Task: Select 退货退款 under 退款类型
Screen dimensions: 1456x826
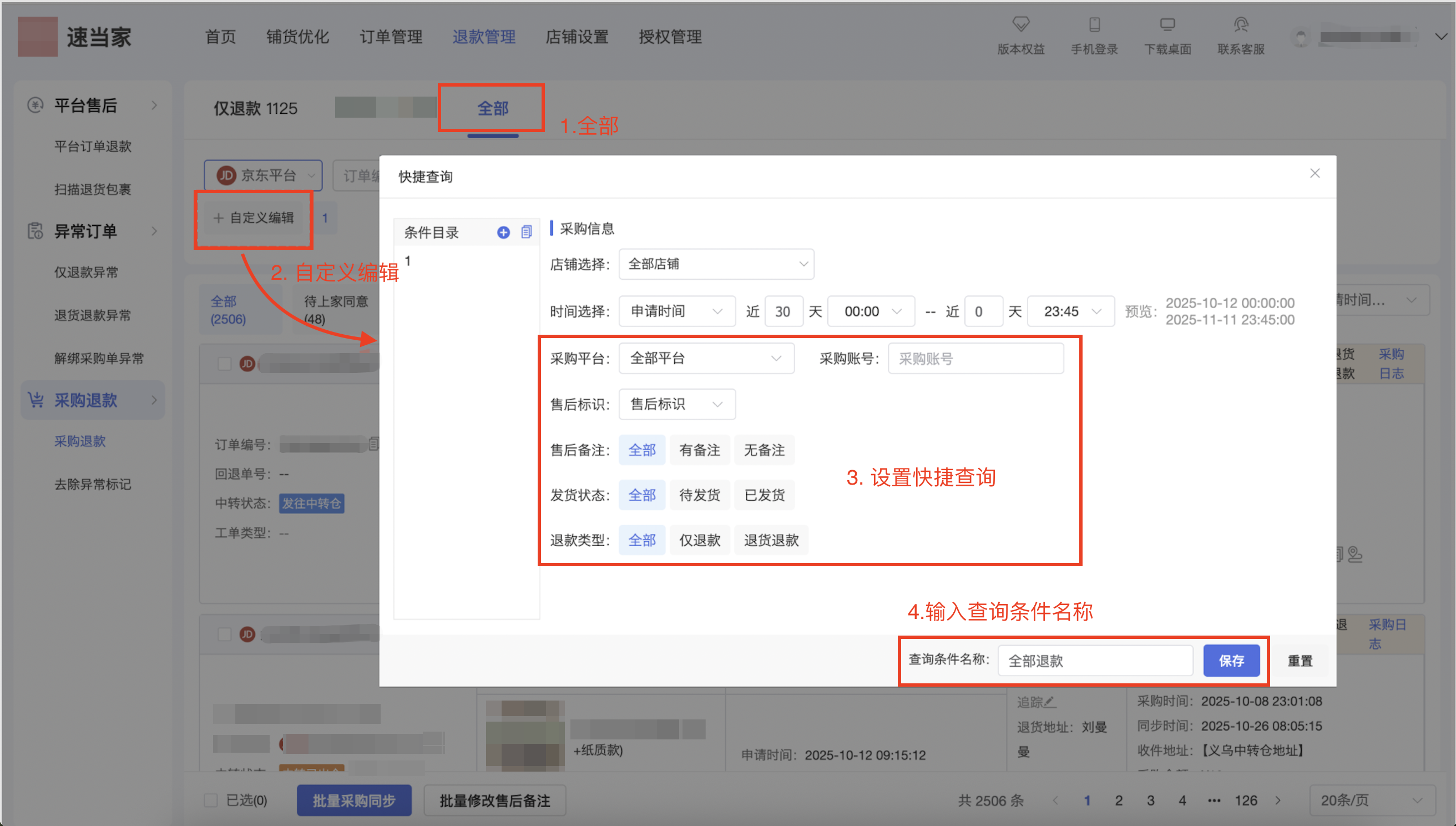Action: pos(771,540)
